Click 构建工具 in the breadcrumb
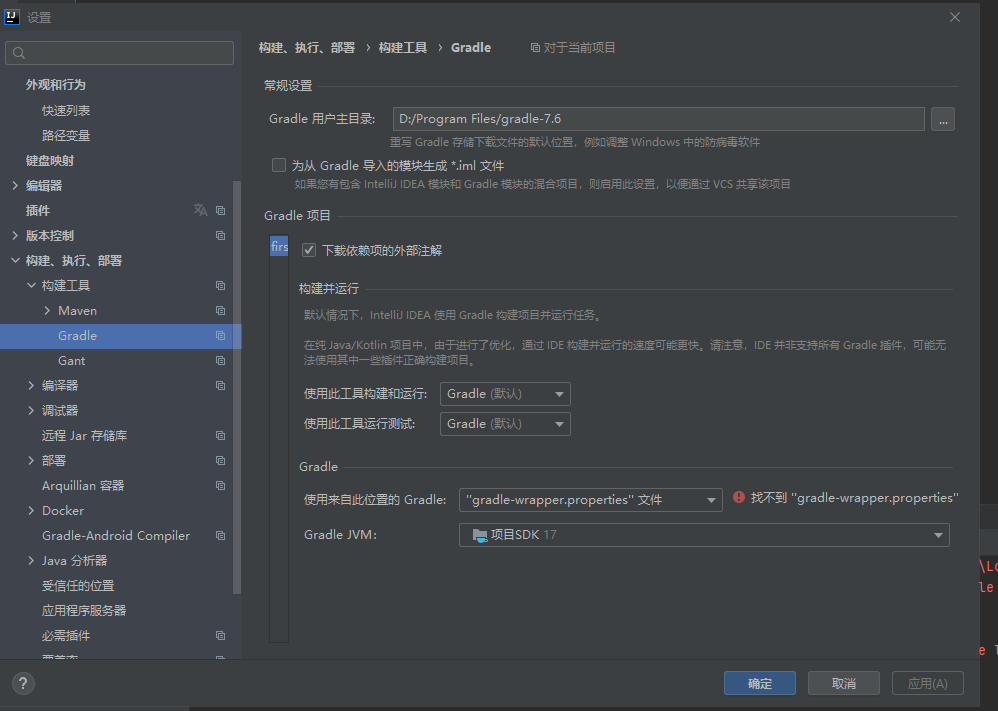Screen dimensions: 998x711 (402, 48)
